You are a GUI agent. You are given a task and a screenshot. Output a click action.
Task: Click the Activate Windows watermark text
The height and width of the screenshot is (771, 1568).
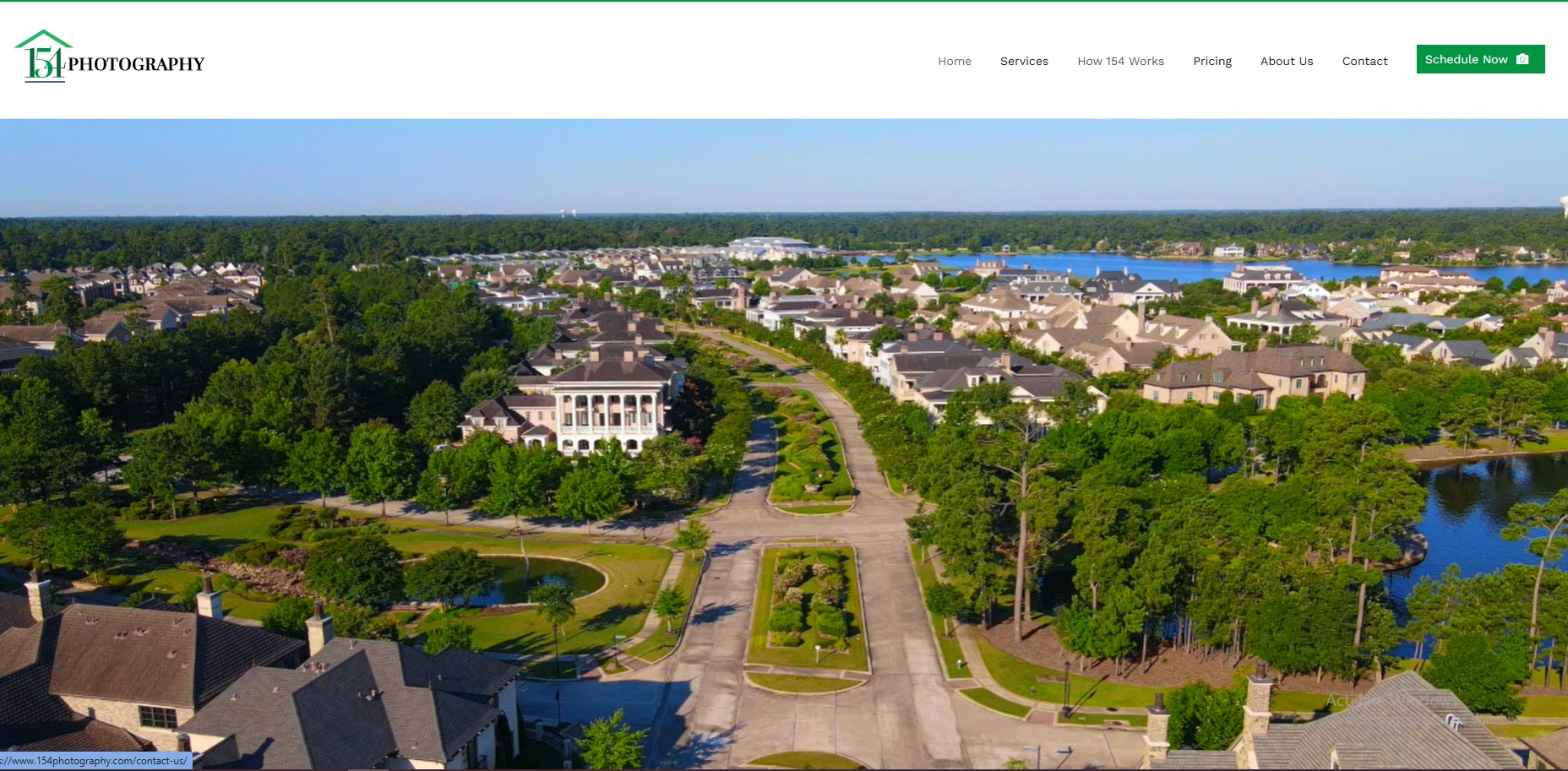pyautogui.click(x=1390, y=701)
